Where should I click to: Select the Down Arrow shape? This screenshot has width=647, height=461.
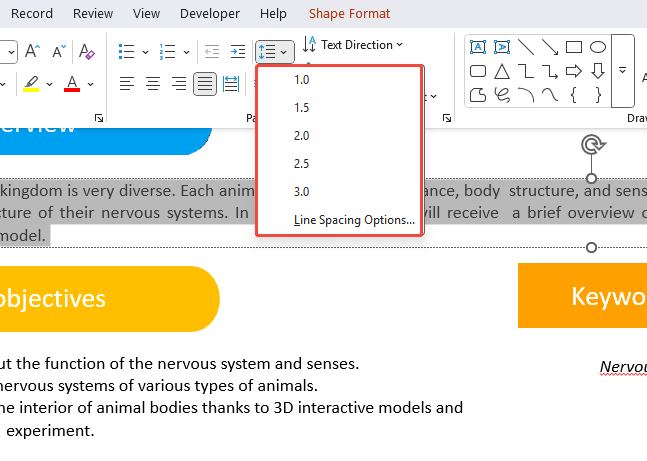(x=598, y=71)
